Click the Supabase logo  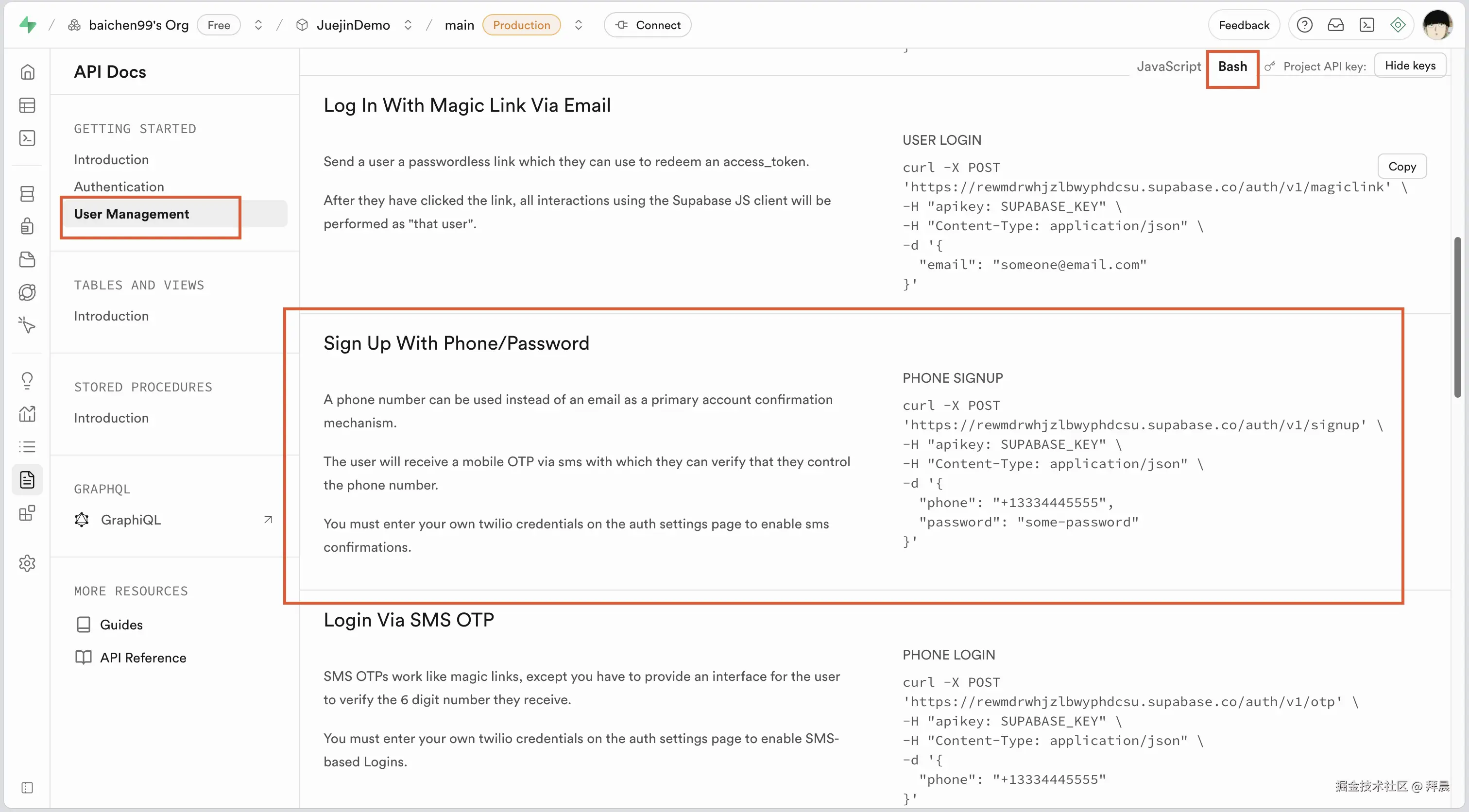(27, 25)
